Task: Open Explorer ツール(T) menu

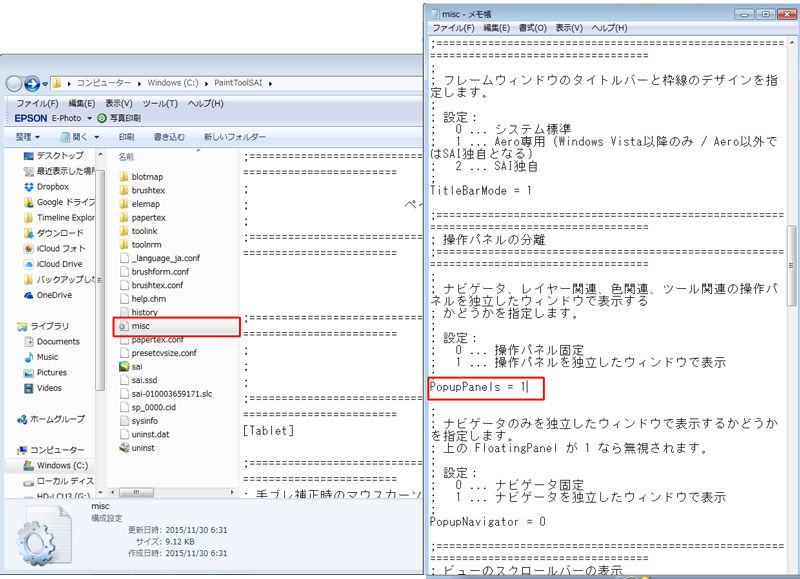Action: tap(160, 104)
